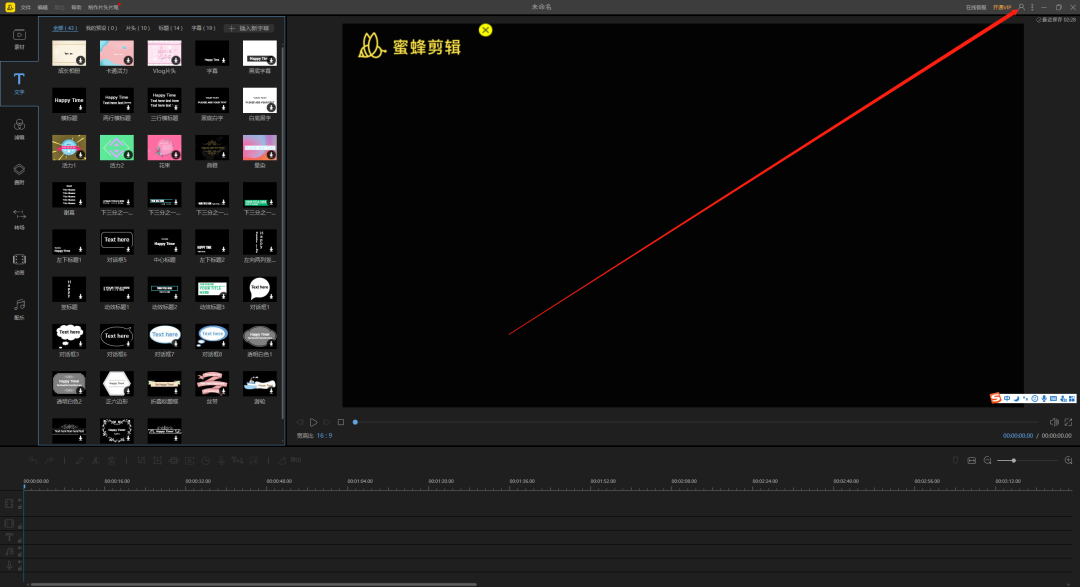Open the 制作片头片尾 menu

click(x=103, y=7)
